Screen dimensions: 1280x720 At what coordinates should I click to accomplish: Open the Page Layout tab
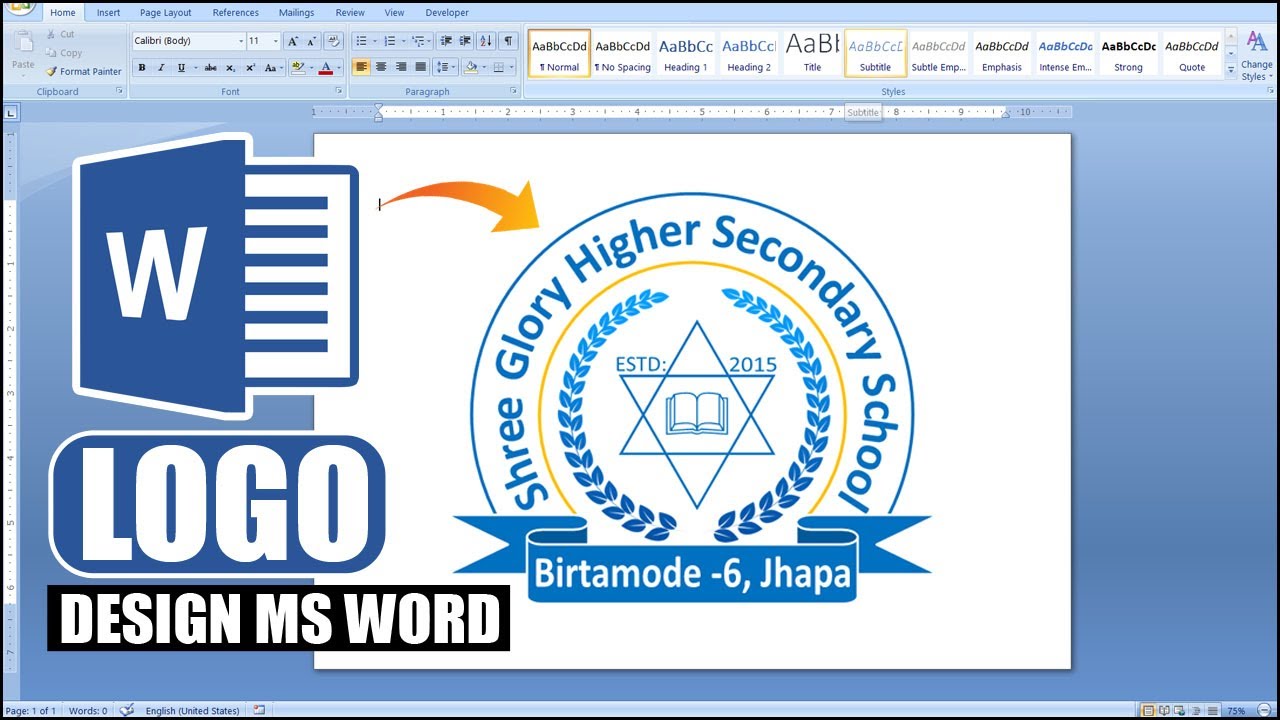click(166, 13)
